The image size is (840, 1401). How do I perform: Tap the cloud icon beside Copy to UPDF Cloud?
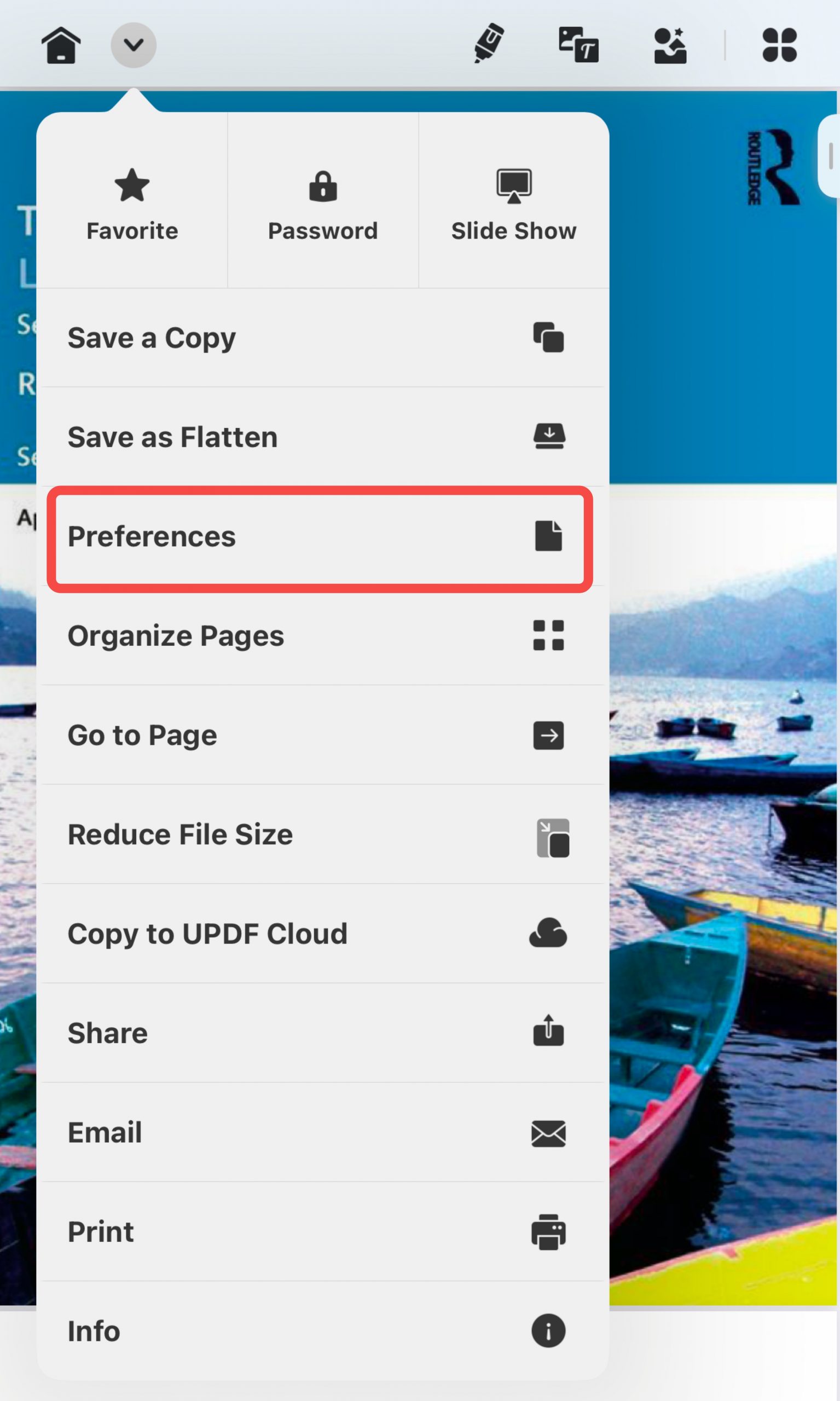click(548, 934)
